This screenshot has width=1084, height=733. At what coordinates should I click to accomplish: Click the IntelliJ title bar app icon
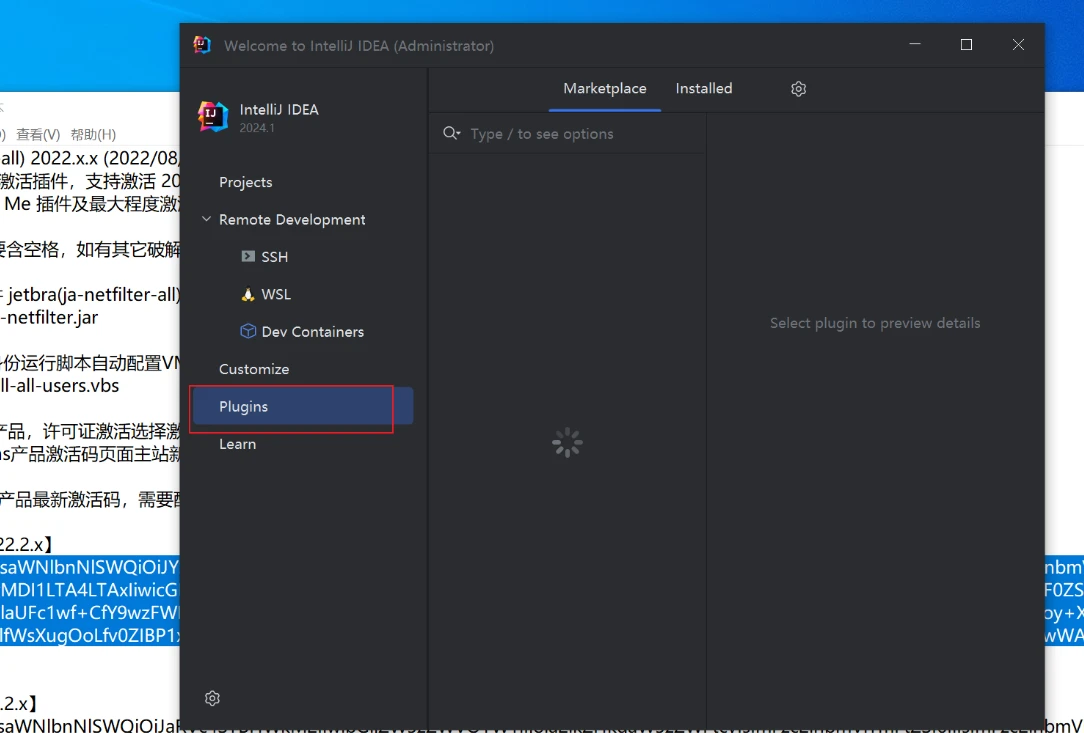[x=202, y=45]
